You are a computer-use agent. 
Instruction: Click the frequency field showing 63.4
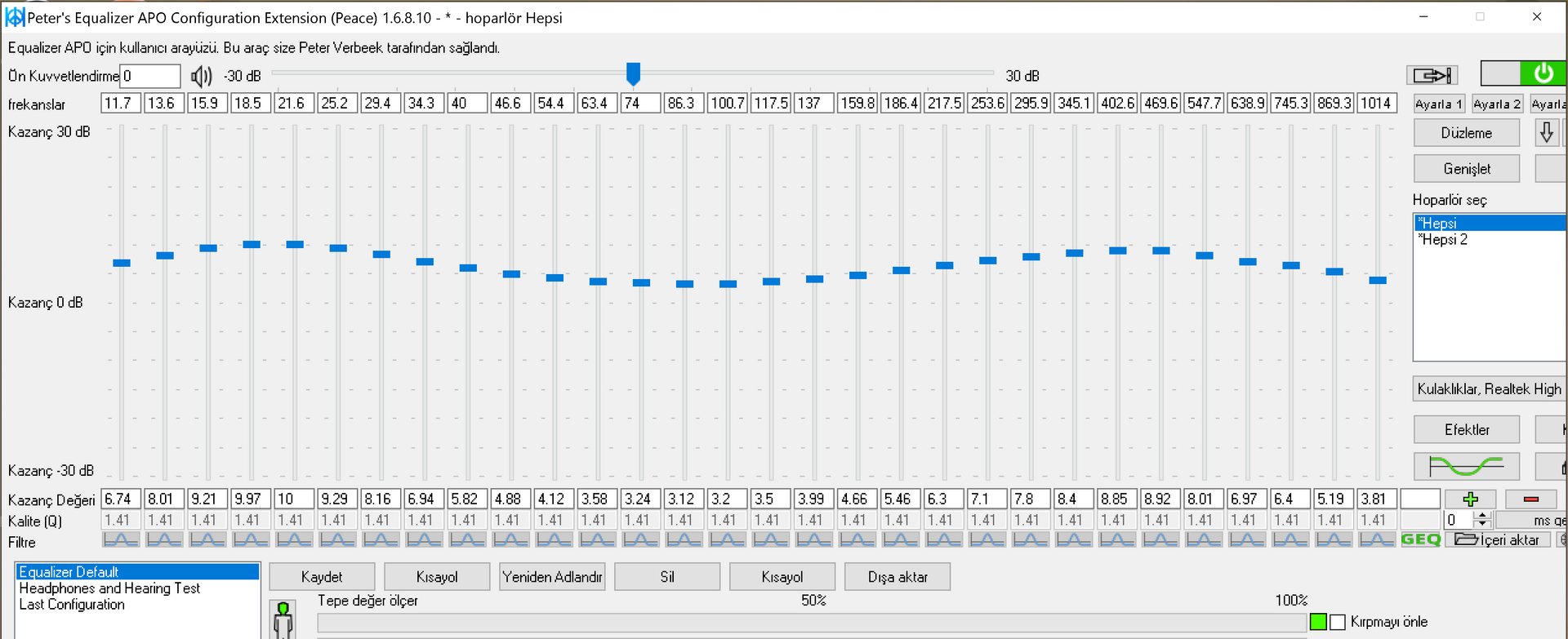[x=597, y=104]
